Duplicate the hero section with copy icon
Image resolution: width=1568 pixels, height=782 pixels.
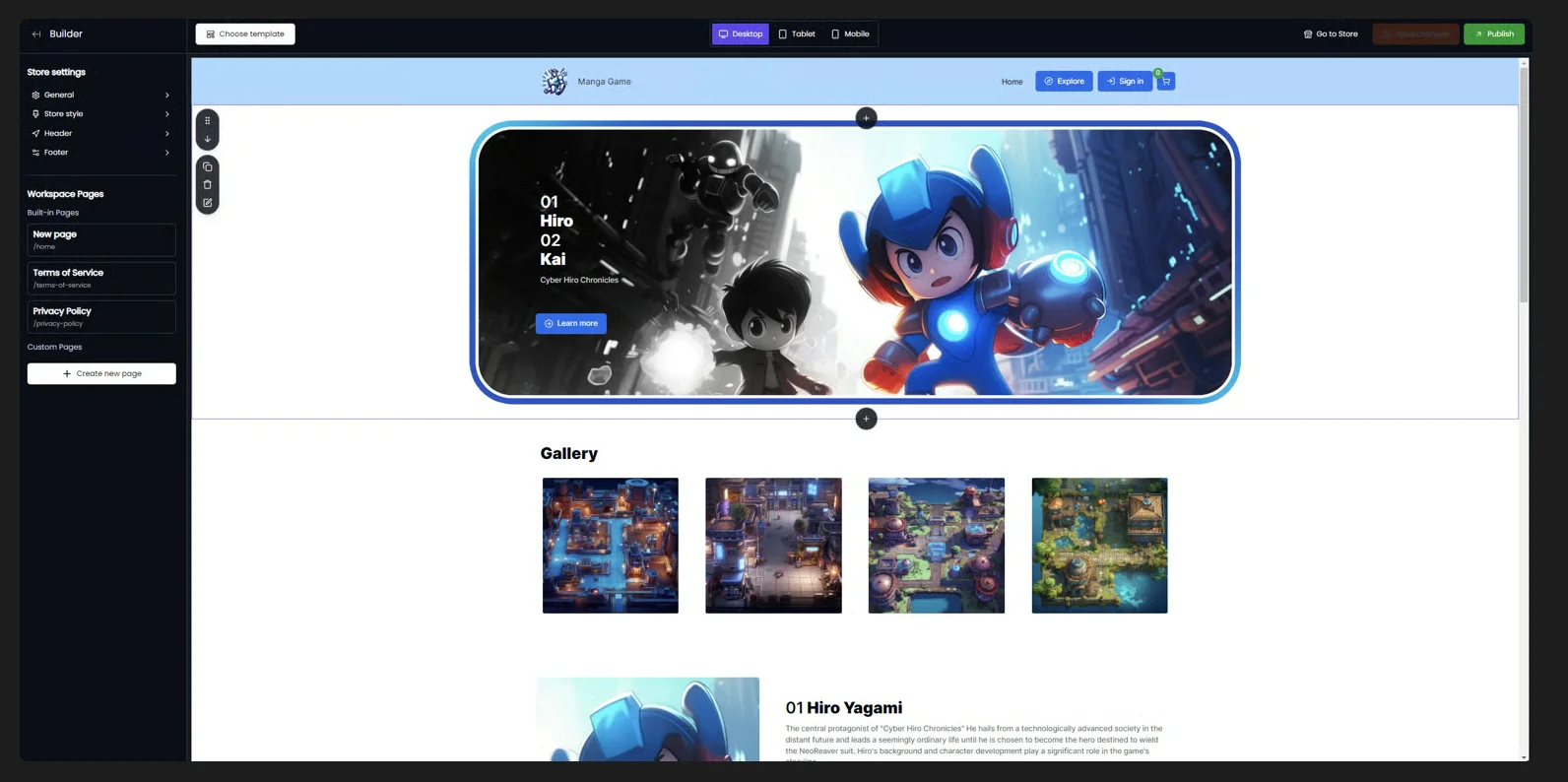(208, 167)
